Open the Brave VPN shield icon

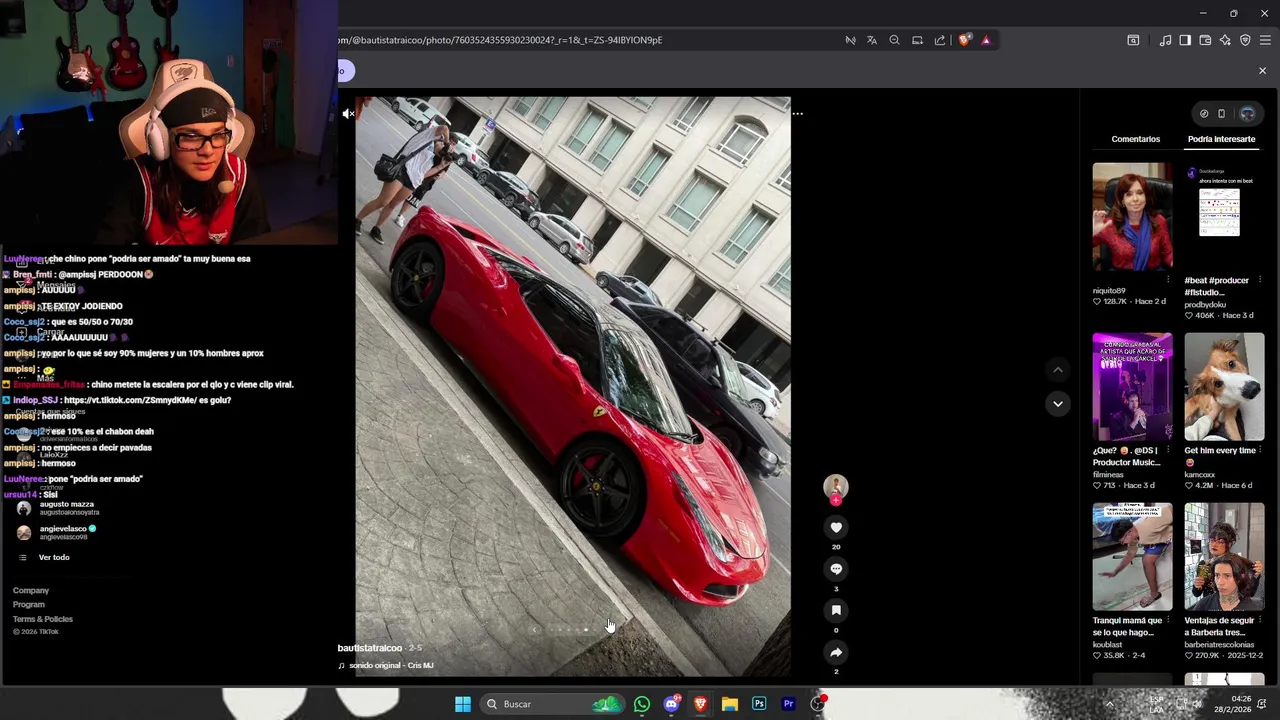[x=1245, y=40]
